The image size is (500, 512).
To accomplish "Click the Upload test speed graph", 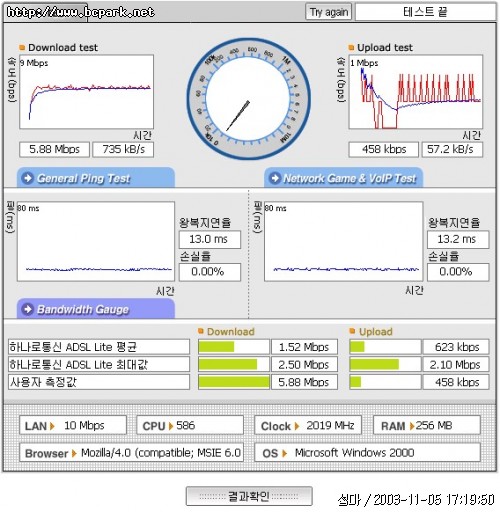I will tap(415, 92).
